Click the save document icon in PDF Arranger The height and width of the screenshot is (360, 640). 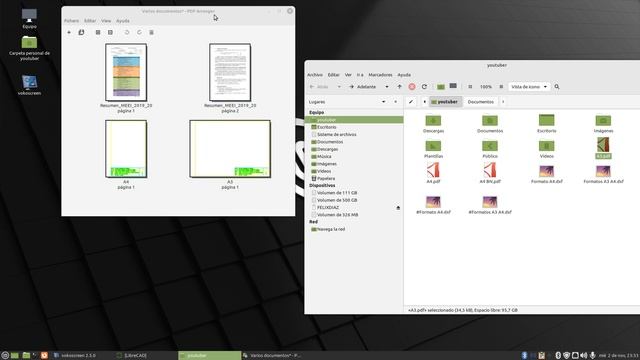tap(81, 32)
